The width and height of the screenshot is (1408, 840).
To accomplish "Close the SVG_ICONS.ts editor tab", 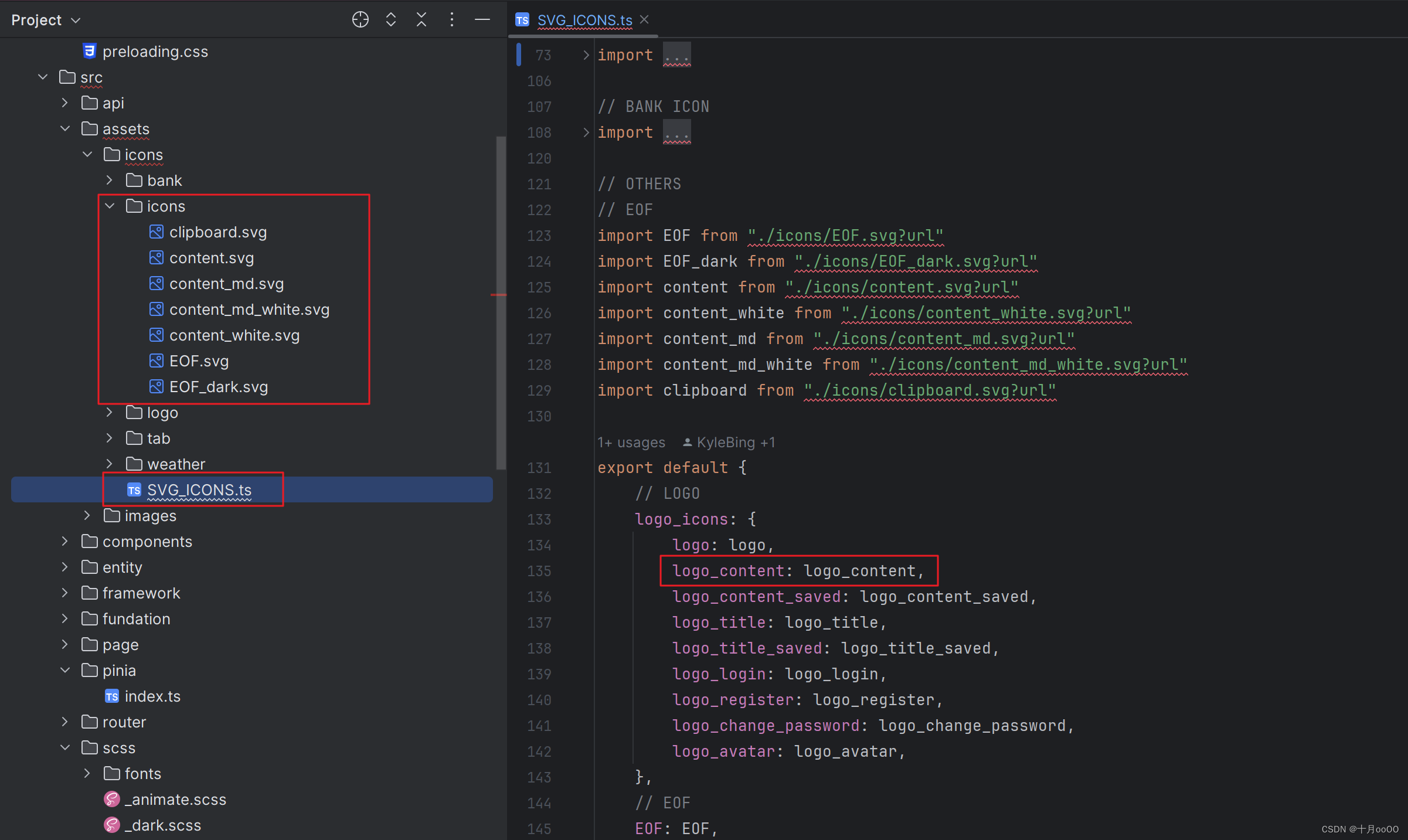I will (644, 19).
